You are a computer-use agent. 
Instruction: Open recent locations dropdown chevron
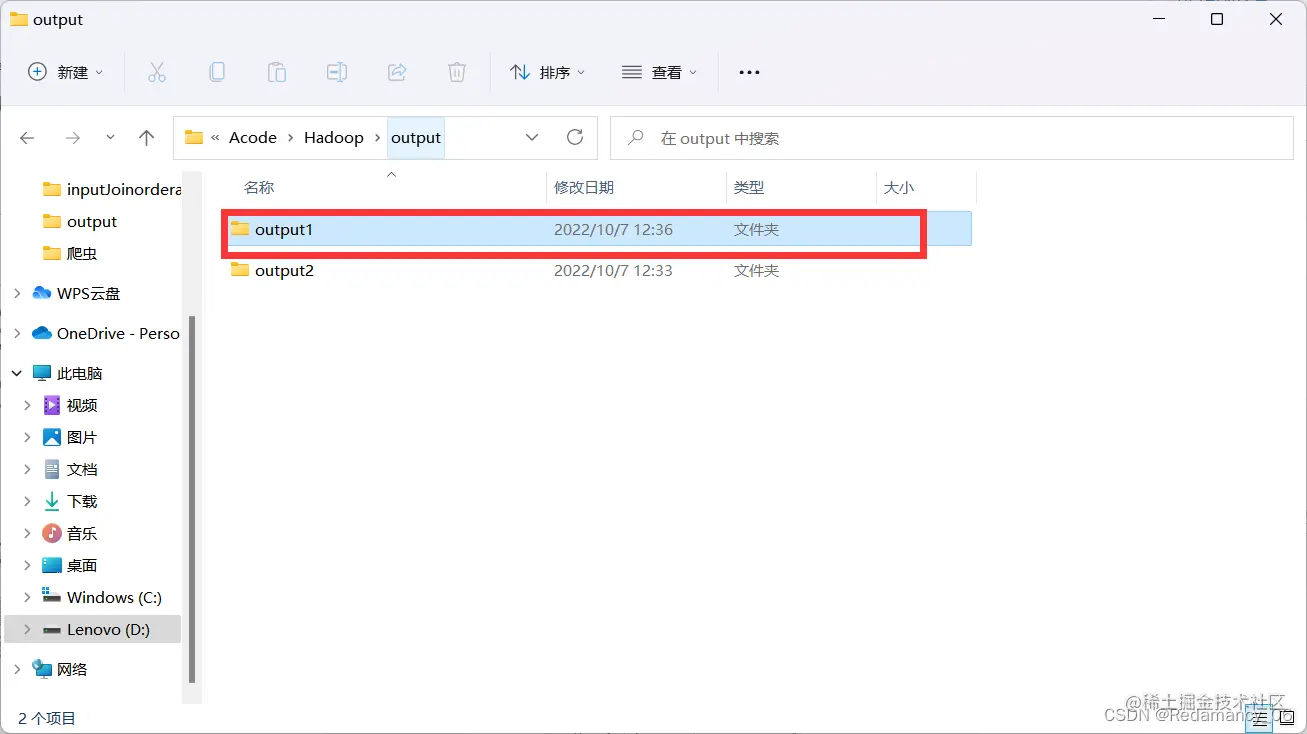coord(110,138)
